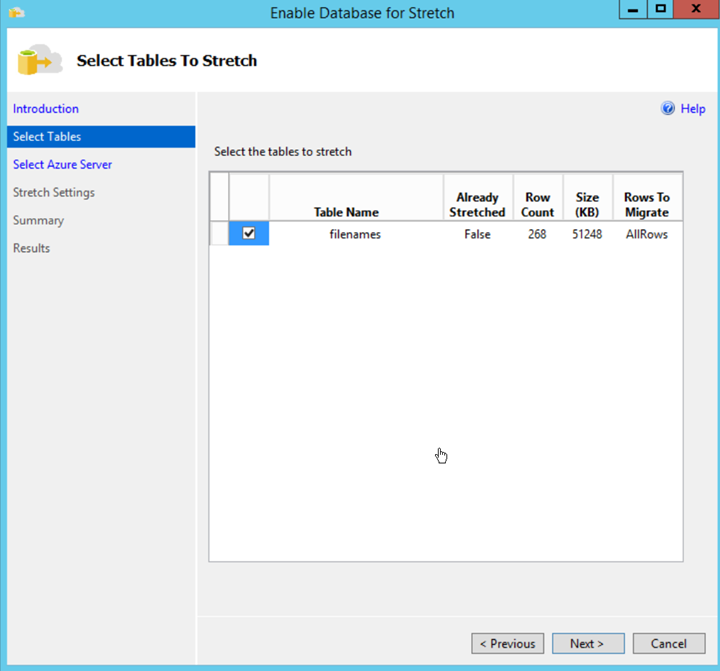Screen dimensions: 720x671
Task: Click the Help question mark icon
Action: [668, 108]
